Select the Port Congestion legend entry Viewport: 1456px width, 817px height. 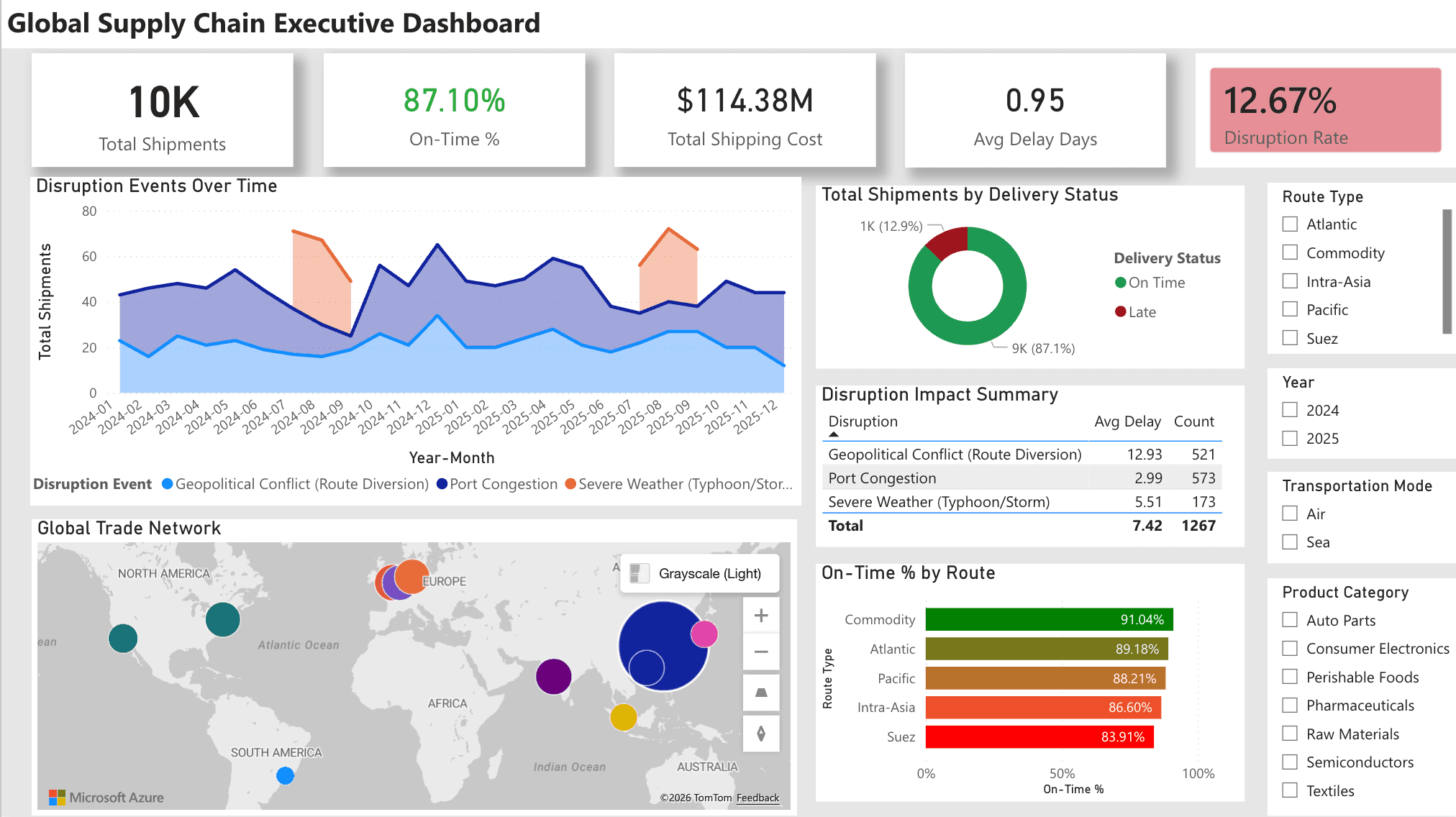[499, 484]
